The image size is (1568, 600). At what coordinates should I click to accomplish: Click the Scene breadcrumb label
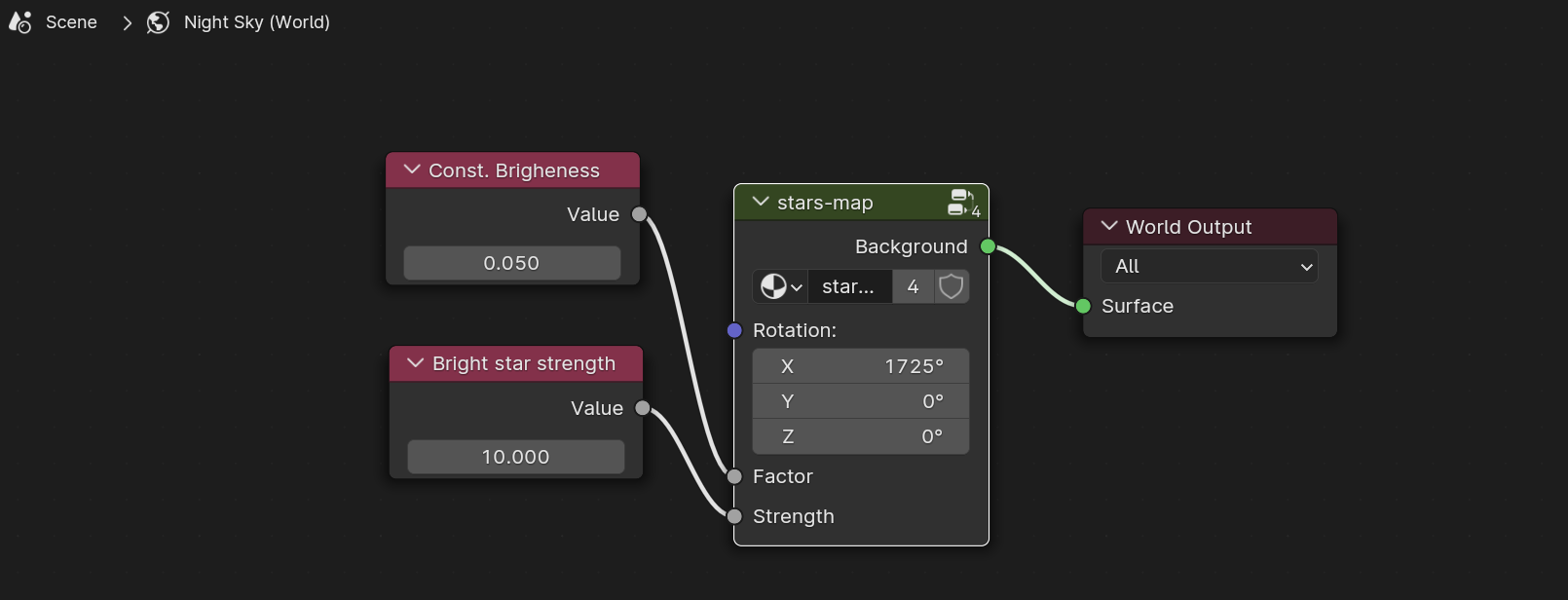point(71,22)
